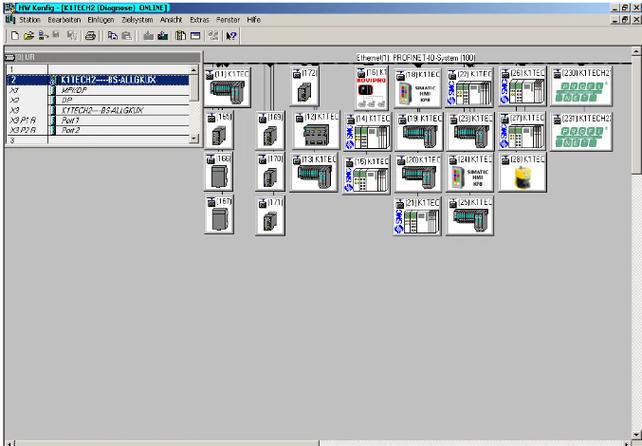Select device (170) drive module

[x=270, y=172]
